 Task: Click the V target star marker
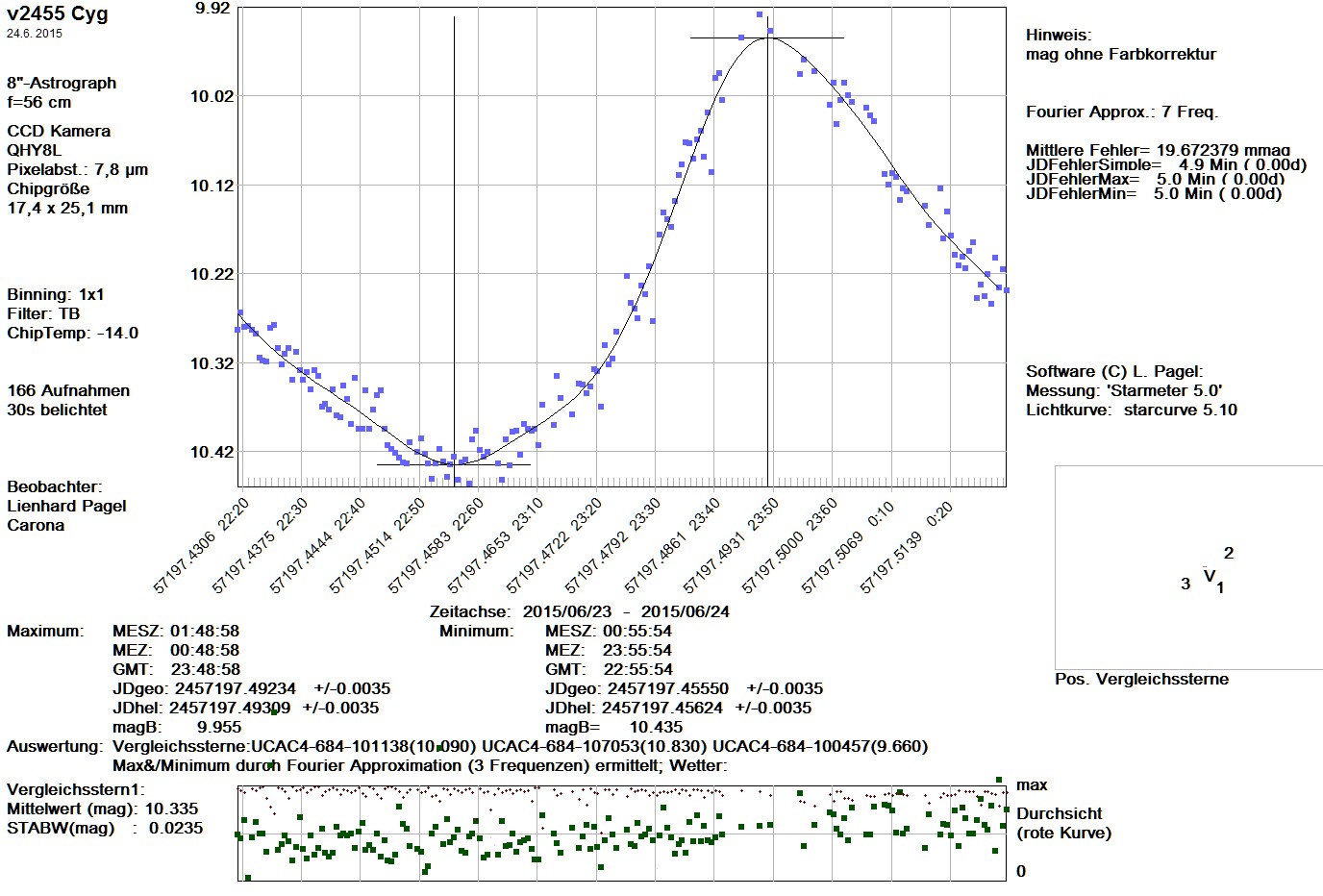tap(1209, 575)
